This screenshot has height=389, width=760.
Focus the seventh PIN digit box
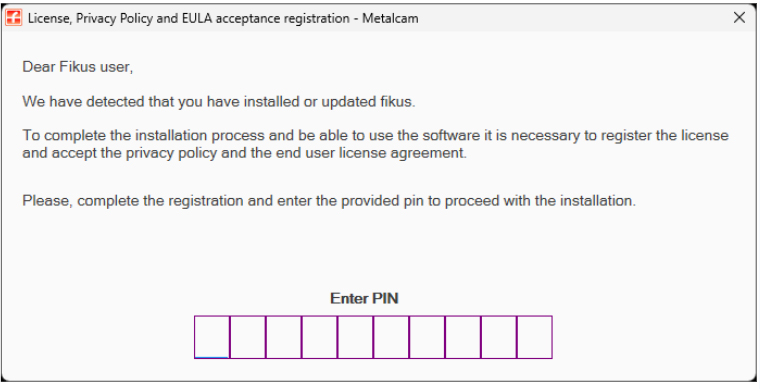click(x=427, y=337)
